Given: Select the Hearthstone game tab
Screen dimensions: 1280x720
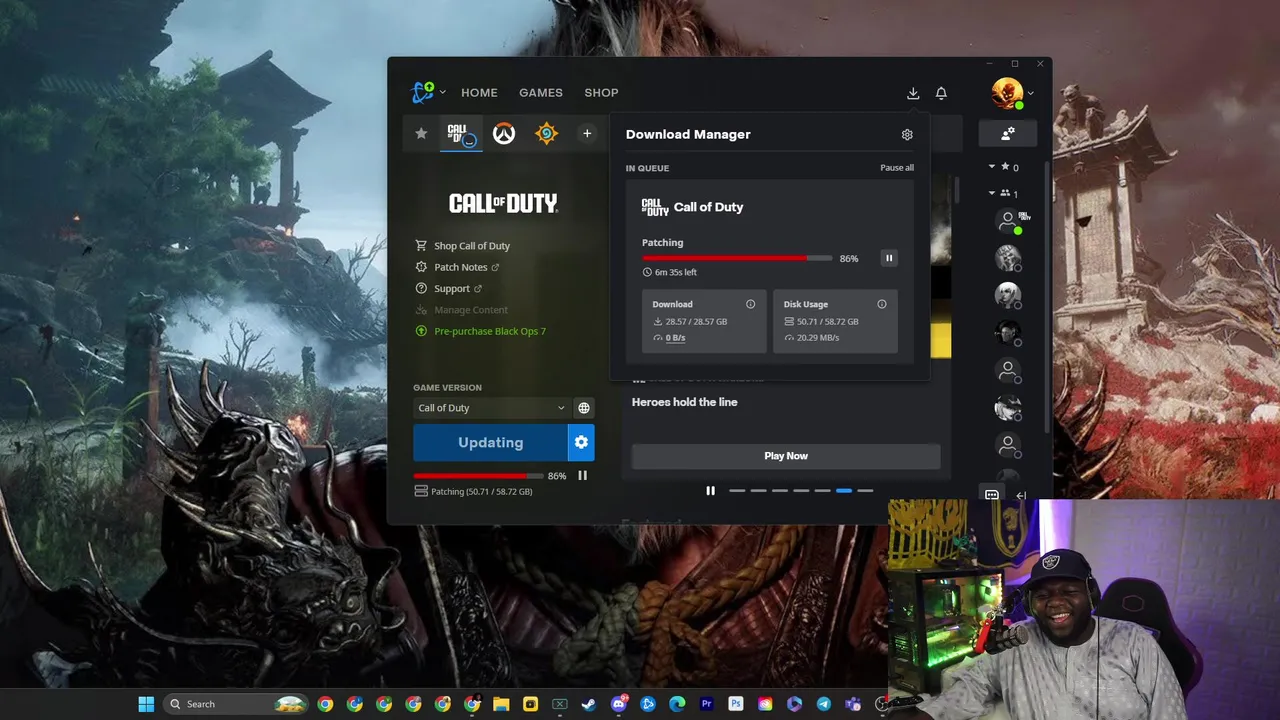Looking at the screenshot, I should (546, 133).
